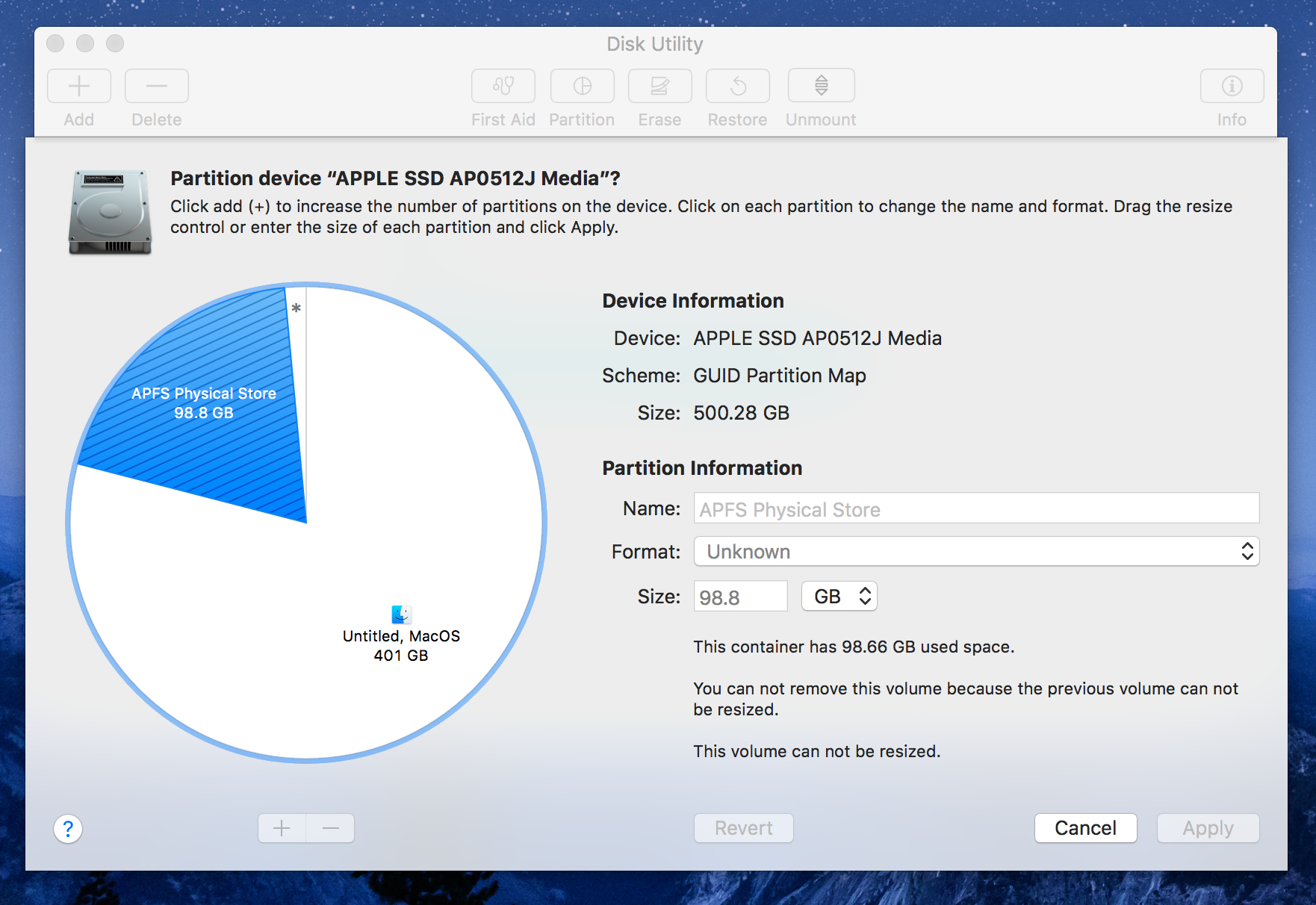
Task: Click 'This container has 98.66 GB used space.'
Action: [854, 647]
